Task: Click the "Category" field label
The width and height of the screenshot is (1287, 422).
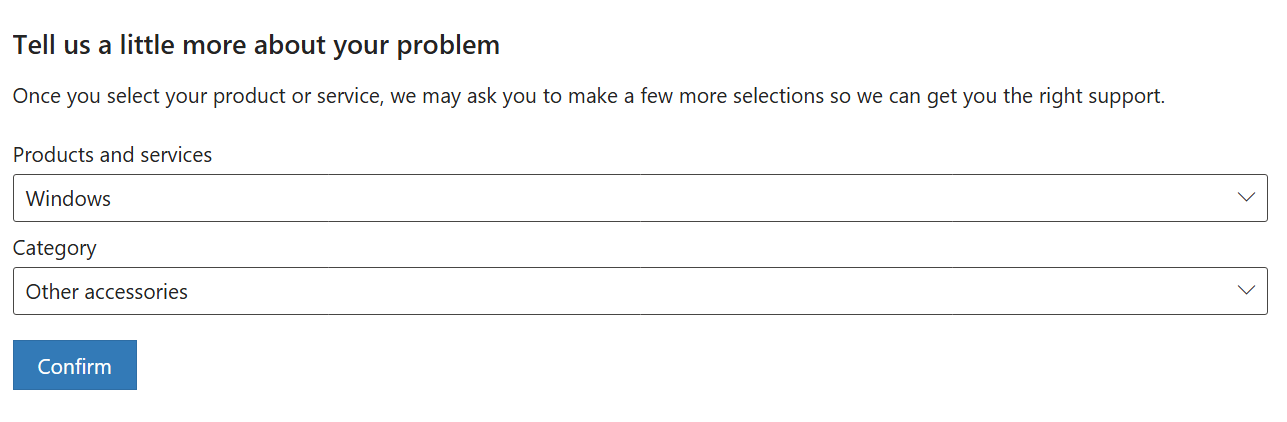Action: click(55, 248)
